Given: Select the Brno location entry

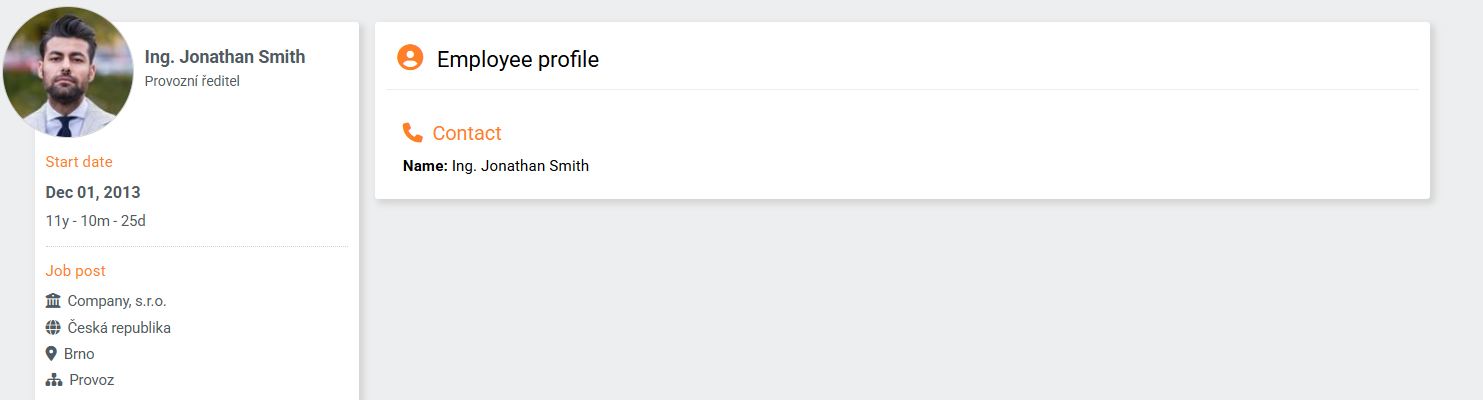Looking at the screenshot, I should [79, 354].
